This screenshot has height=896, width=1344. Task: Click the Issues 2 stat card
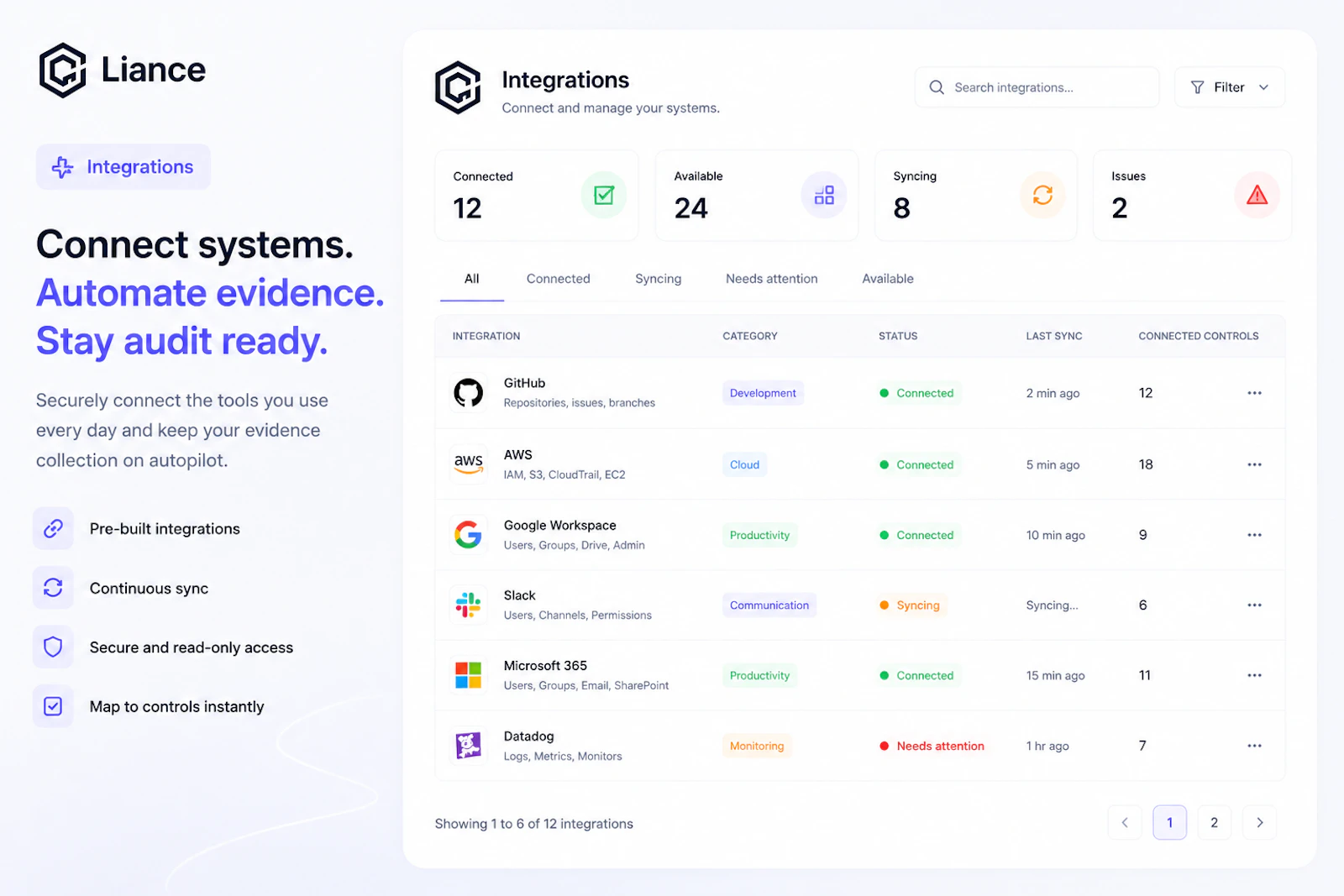point(1192,196)
